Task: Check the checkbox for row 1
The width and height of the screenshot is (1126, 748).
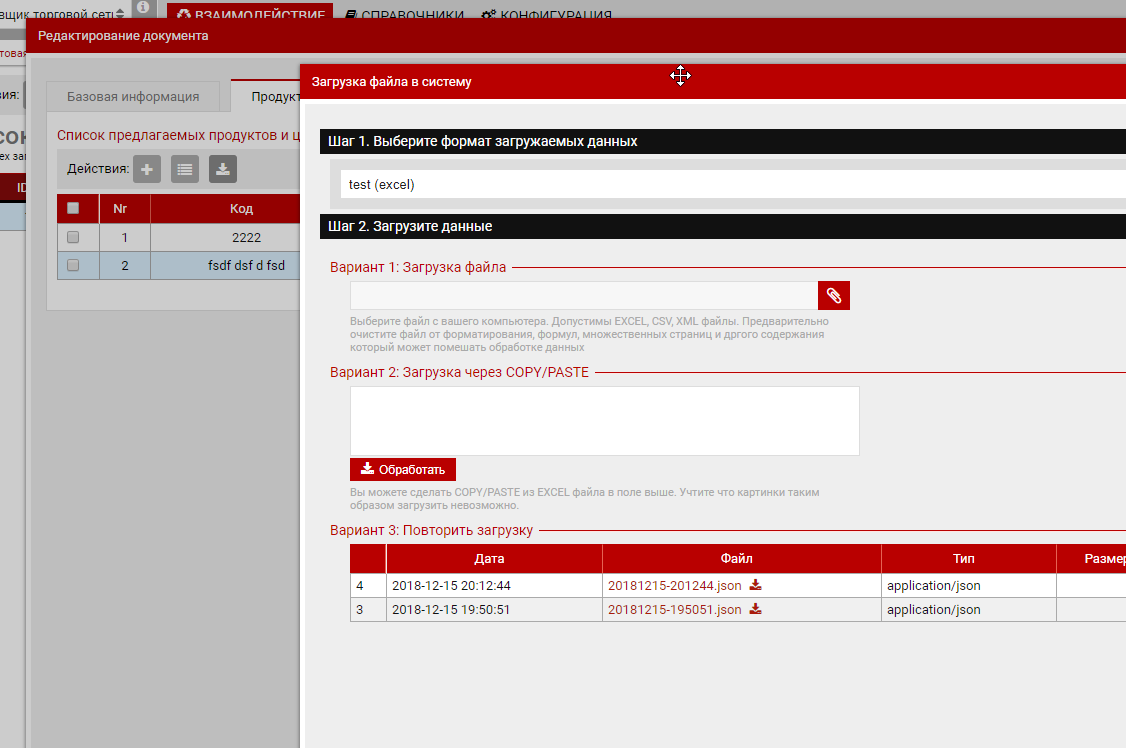Action: pyautogui.click(x=73, y=238)
